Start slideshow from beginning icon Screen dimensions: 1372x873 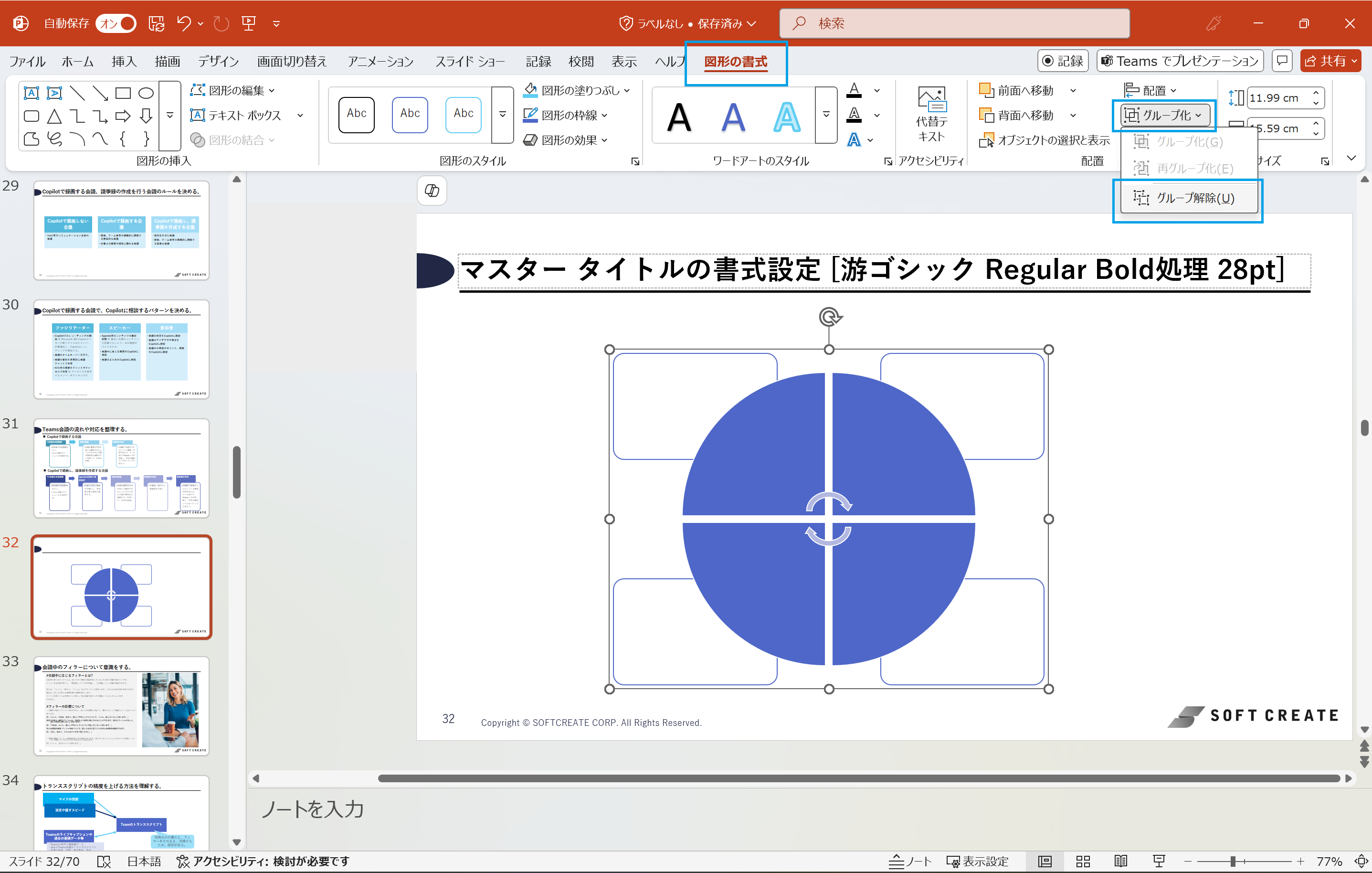point(249,23)
